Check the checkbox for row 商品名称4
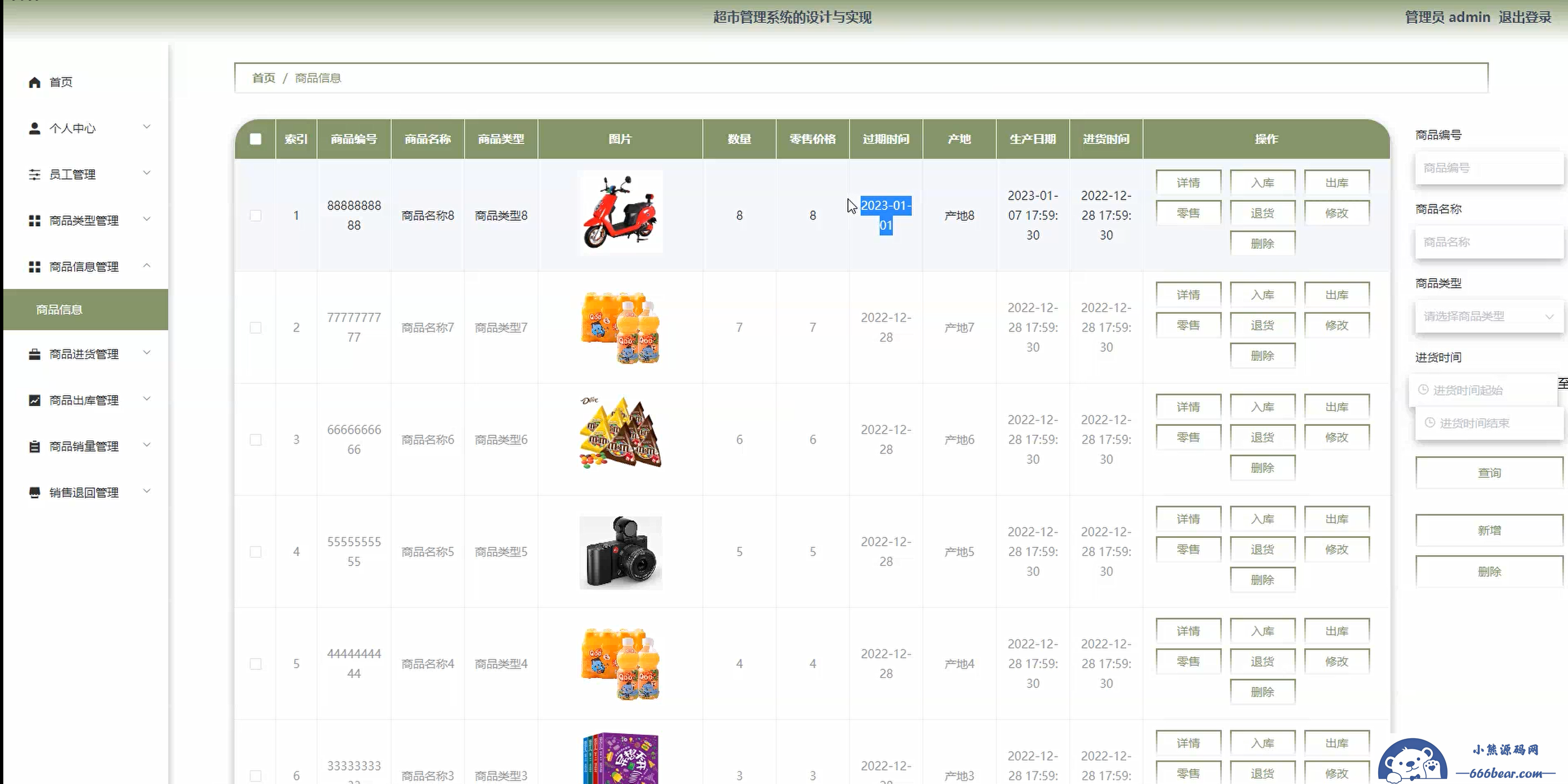This screenshot has height=784, width=1568. coord(256,664)
